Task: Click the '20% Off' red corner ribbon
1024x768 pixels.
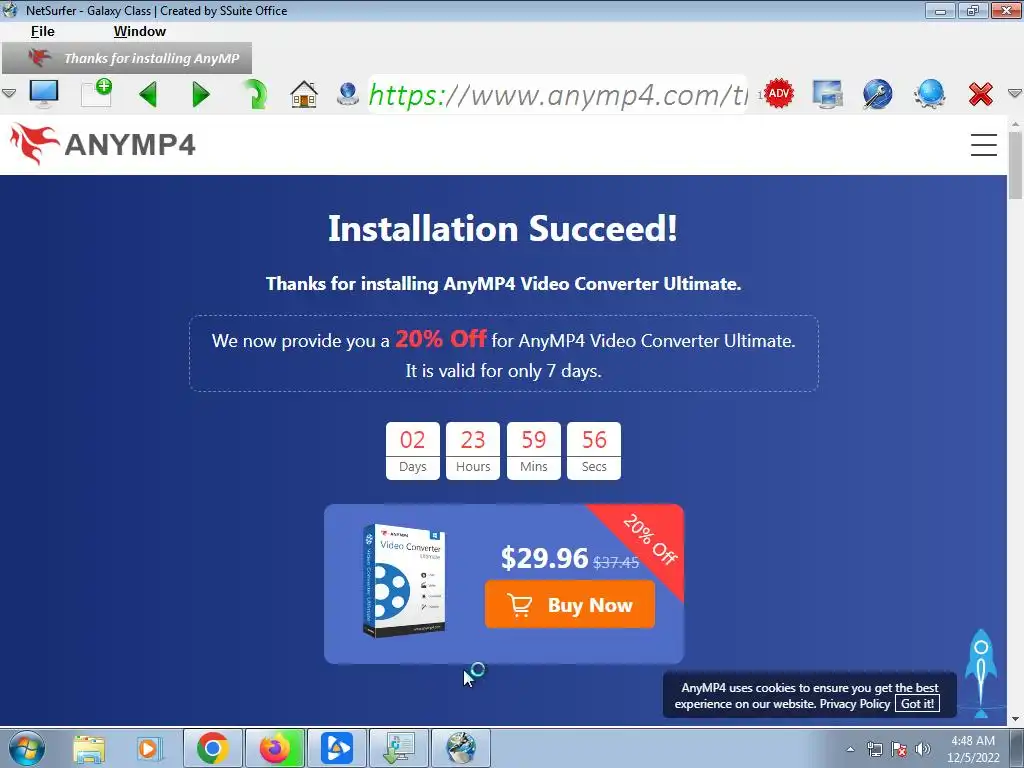Action: [x=649, y=539]
